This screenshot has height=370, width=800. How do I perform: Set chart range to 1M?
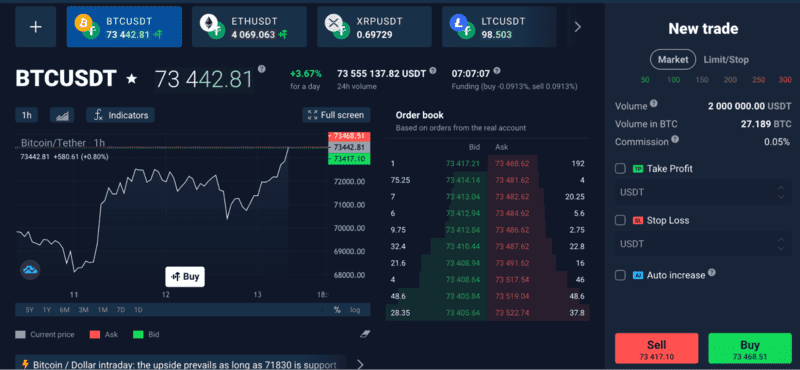pos(103,310)
